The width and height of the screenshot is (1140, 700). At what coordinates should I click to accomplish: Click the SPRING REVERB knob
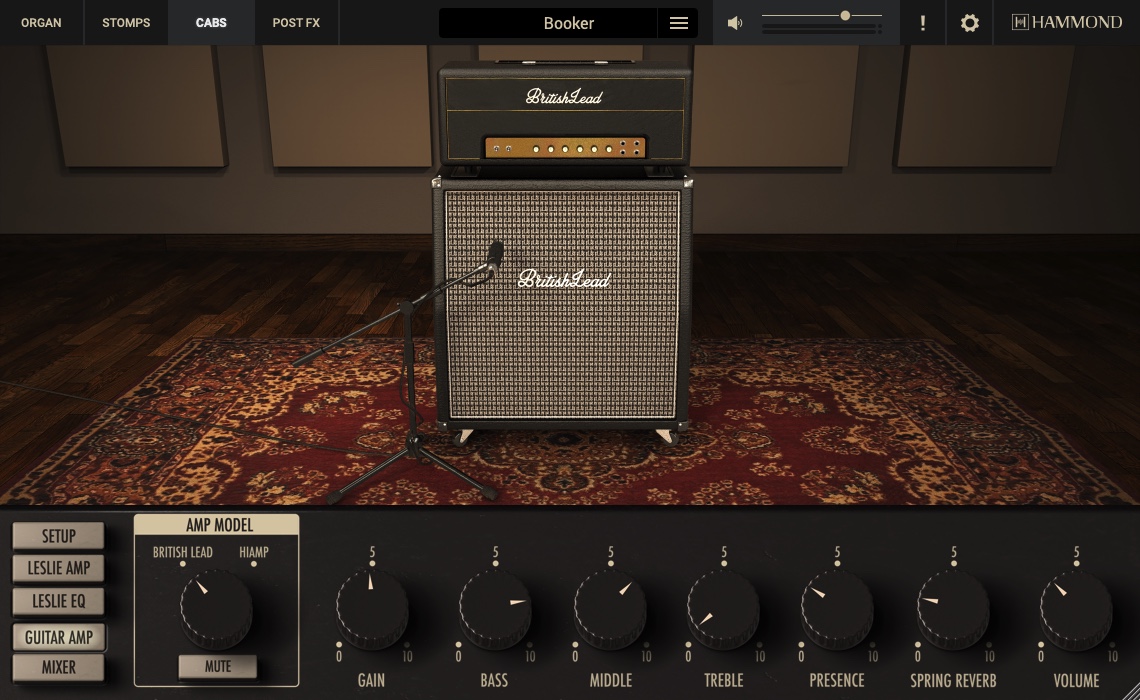click(953, 610)
